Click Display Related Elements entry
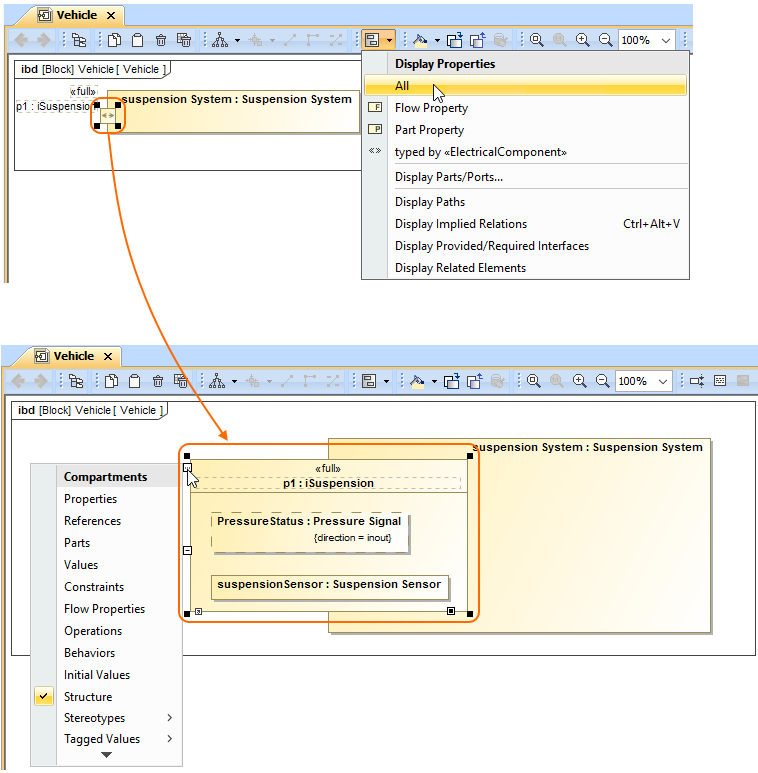758x773 pixels. tap(460, 268)
